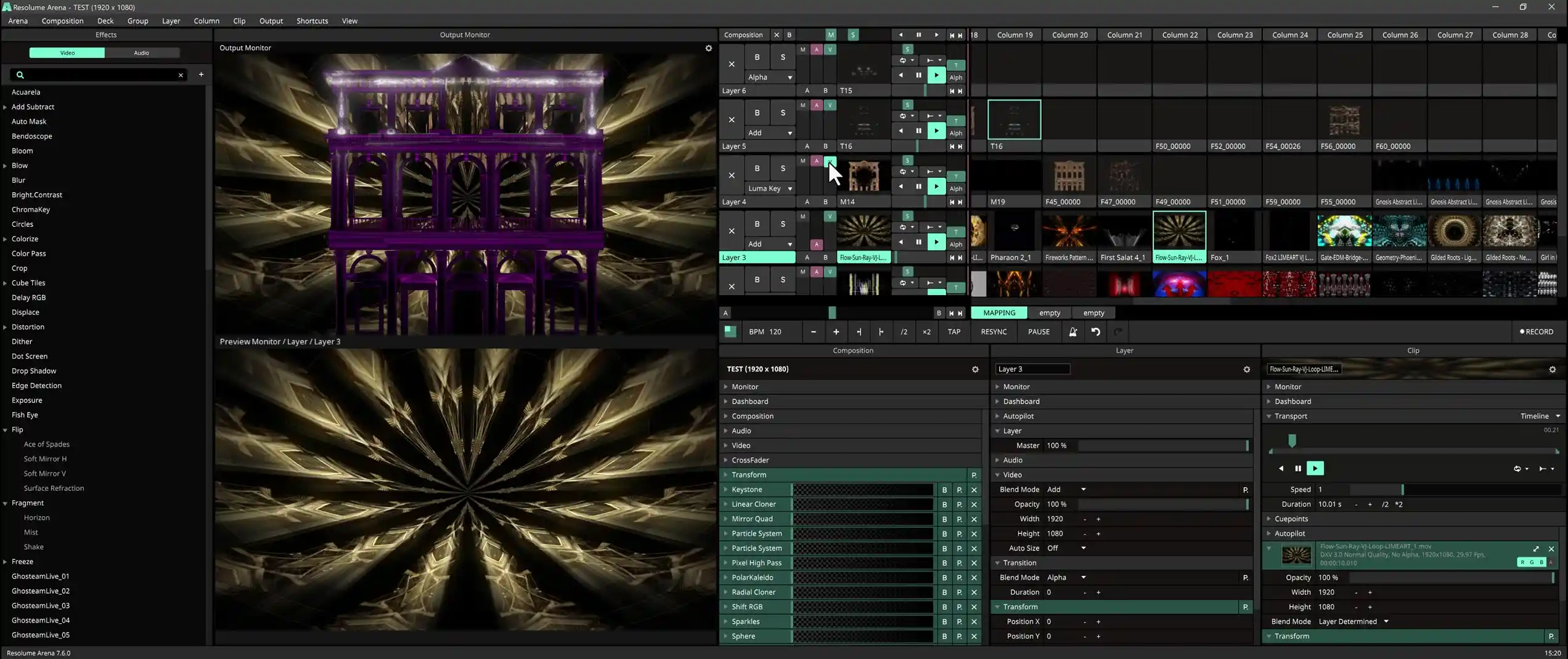Remove the Shift RGB effect with its X

coord(974,607)
